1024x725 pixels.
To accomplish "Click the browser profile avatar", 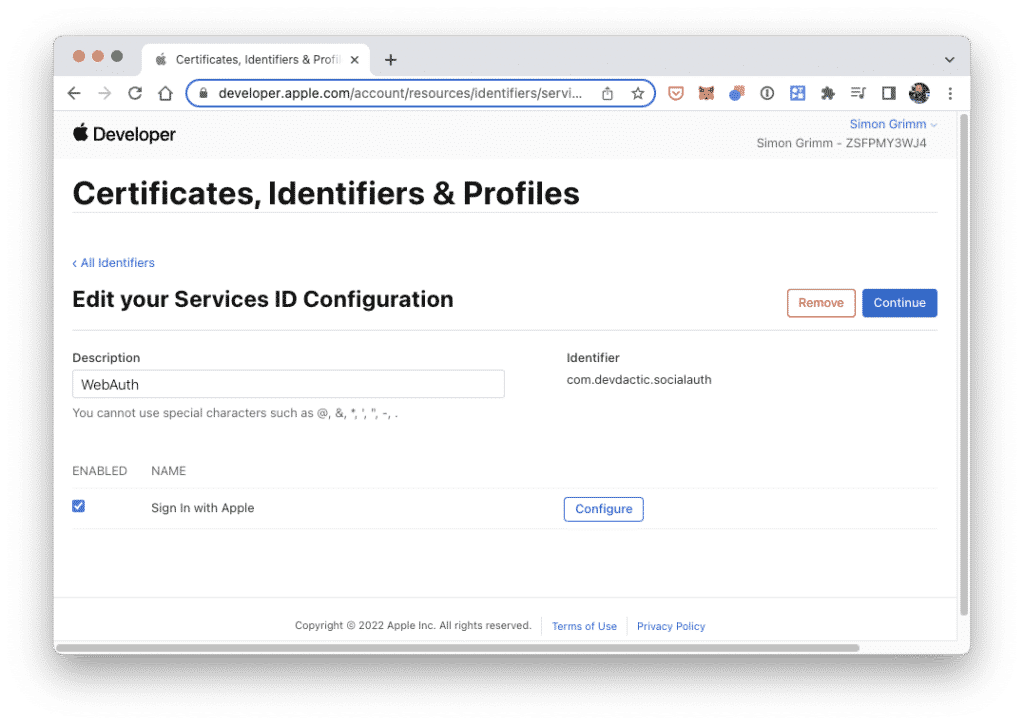I will click(919, 92).
